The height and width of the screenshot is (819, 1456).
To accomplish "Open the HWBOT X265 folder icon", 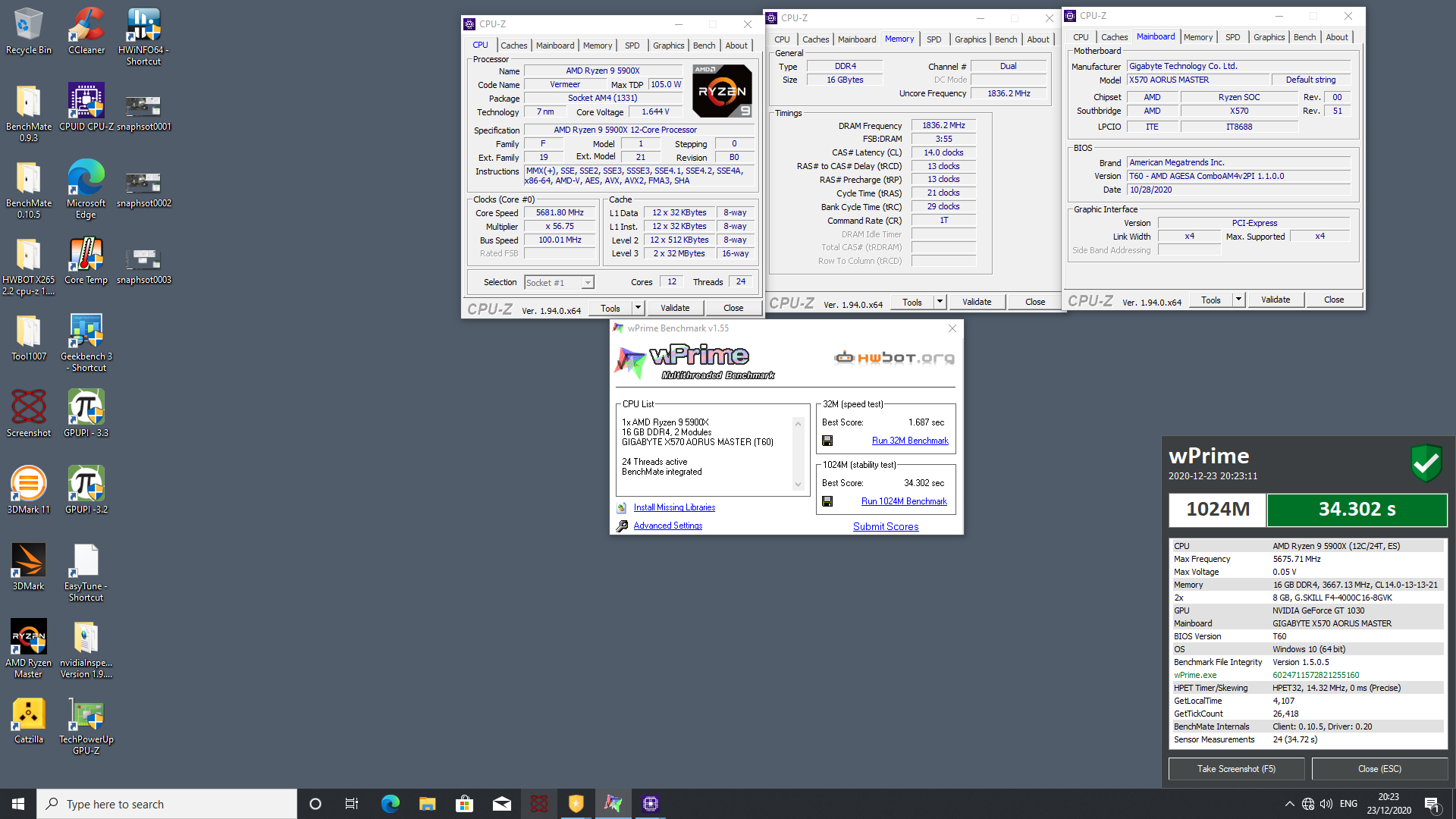I will coord(29,265).
